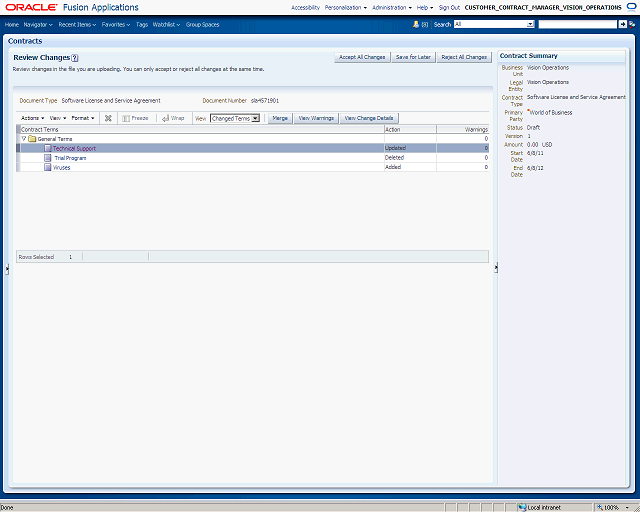Click the View Warnings button

tap(316, 118)
